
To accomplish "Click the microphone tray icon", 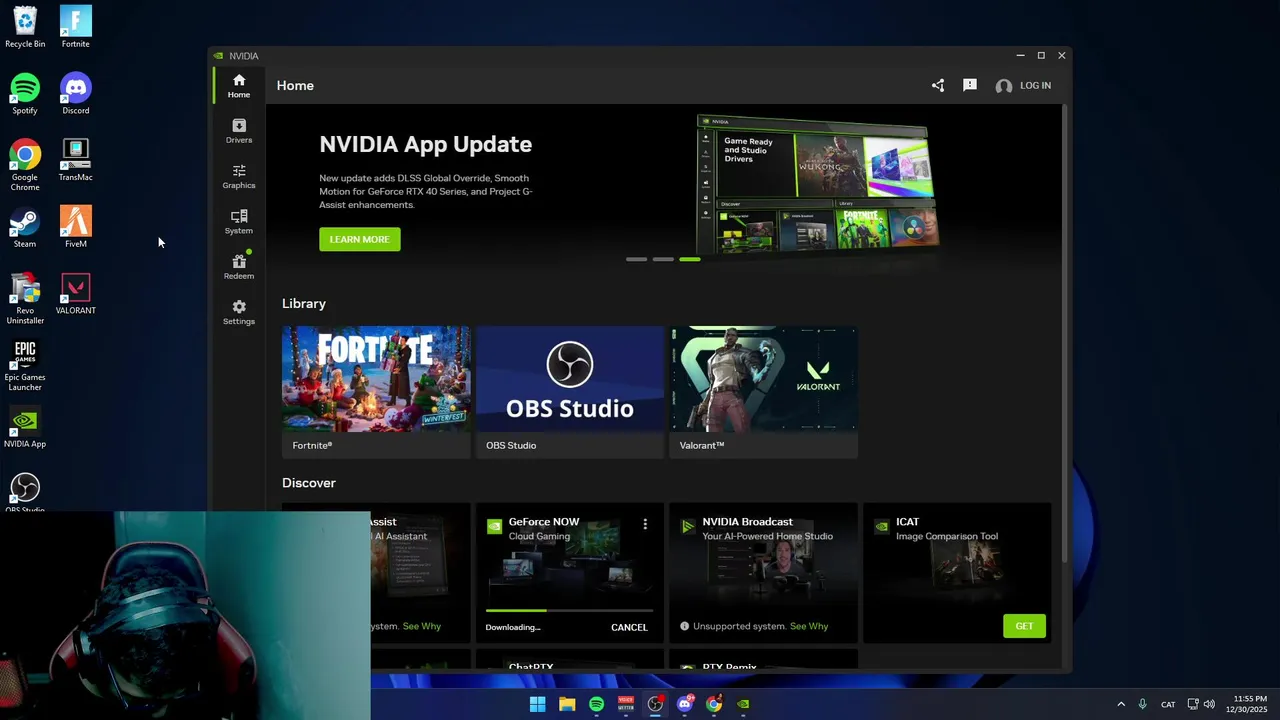I will [1142, 704].
